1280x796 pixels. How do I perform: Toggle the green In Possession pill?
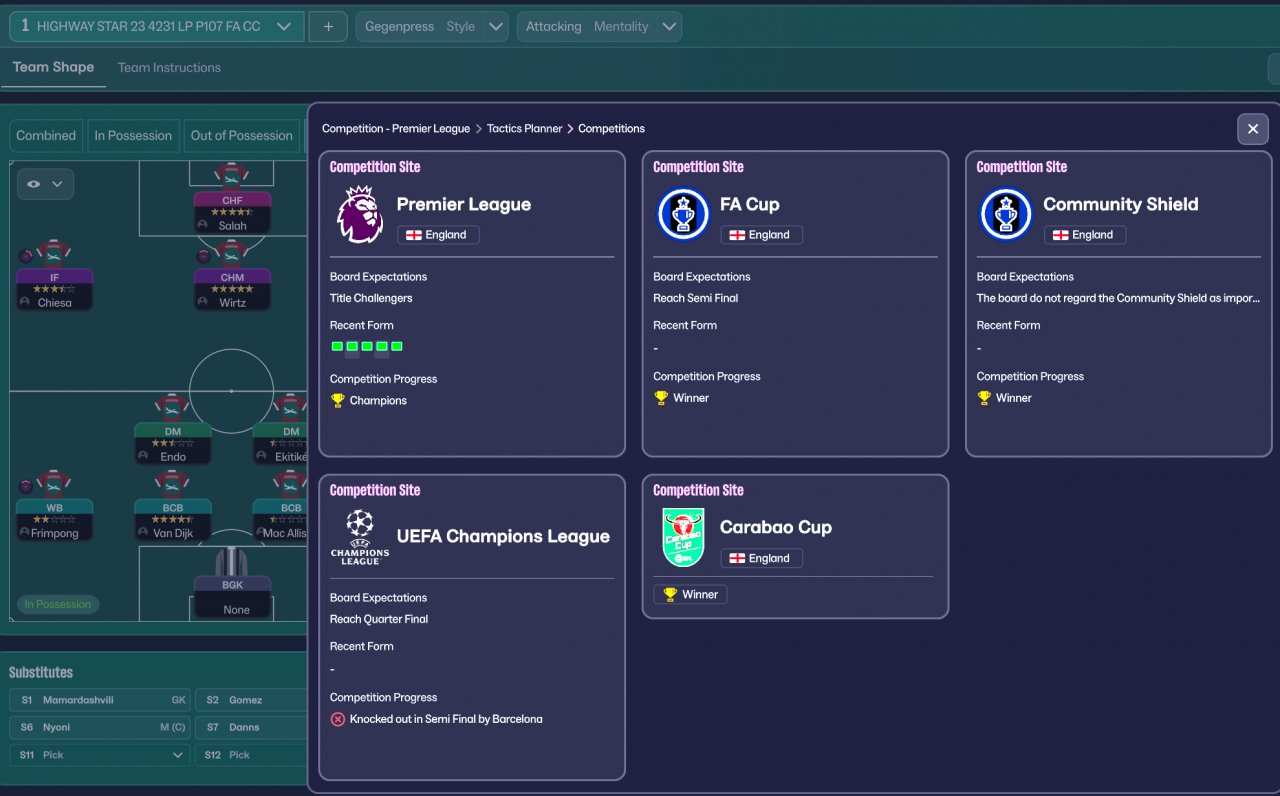57,604
